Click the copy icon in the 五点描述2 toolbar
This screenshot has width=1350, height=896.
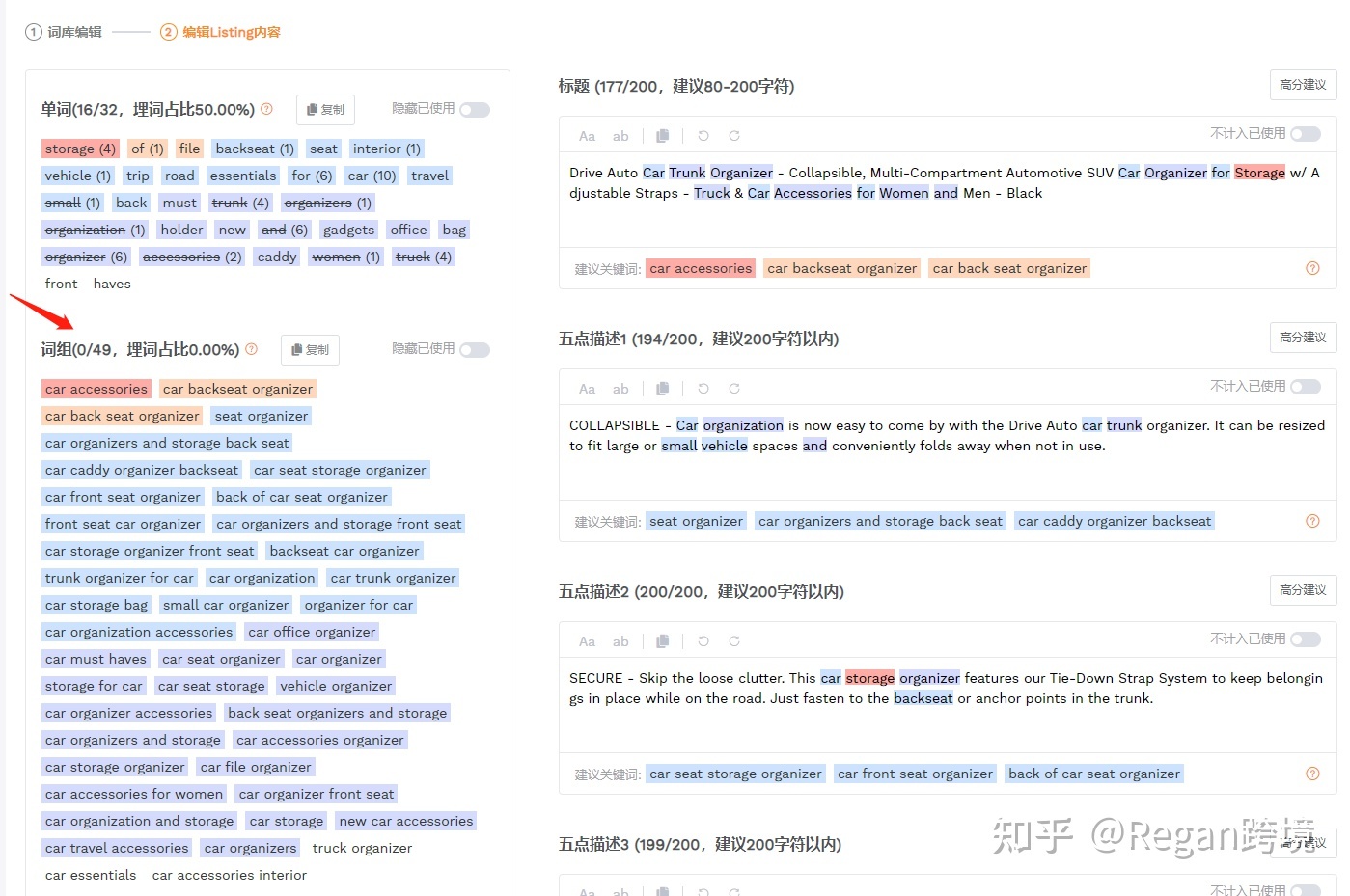click(663, 640)
